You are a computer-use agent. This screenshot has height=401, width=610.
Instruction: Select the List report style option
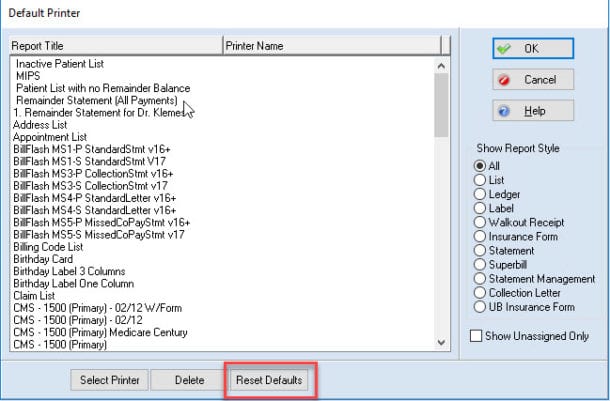click(x=480, y=180)
